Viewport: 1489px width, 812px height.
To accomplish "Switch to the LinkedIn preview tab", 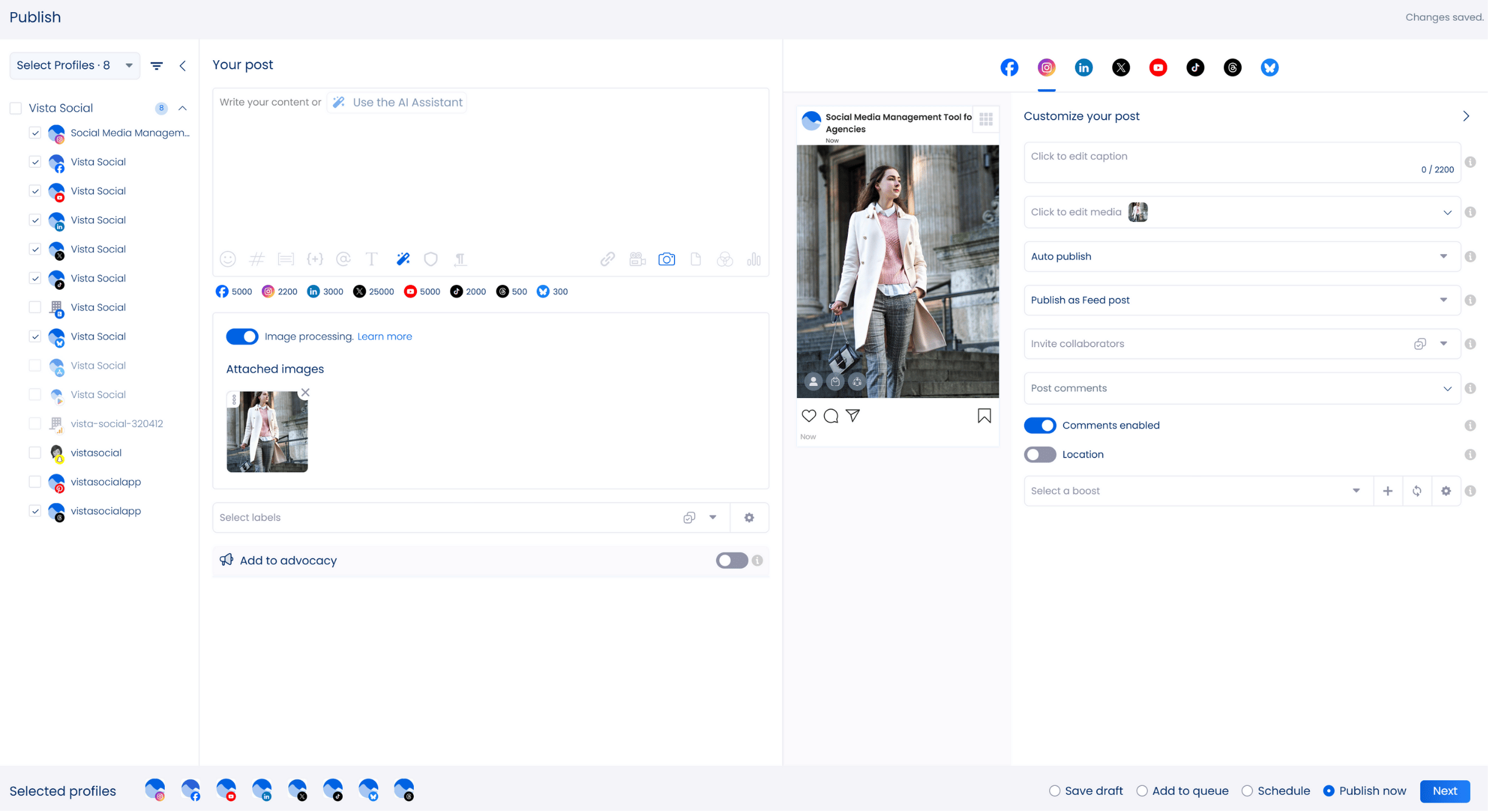I will (1084, 67).
